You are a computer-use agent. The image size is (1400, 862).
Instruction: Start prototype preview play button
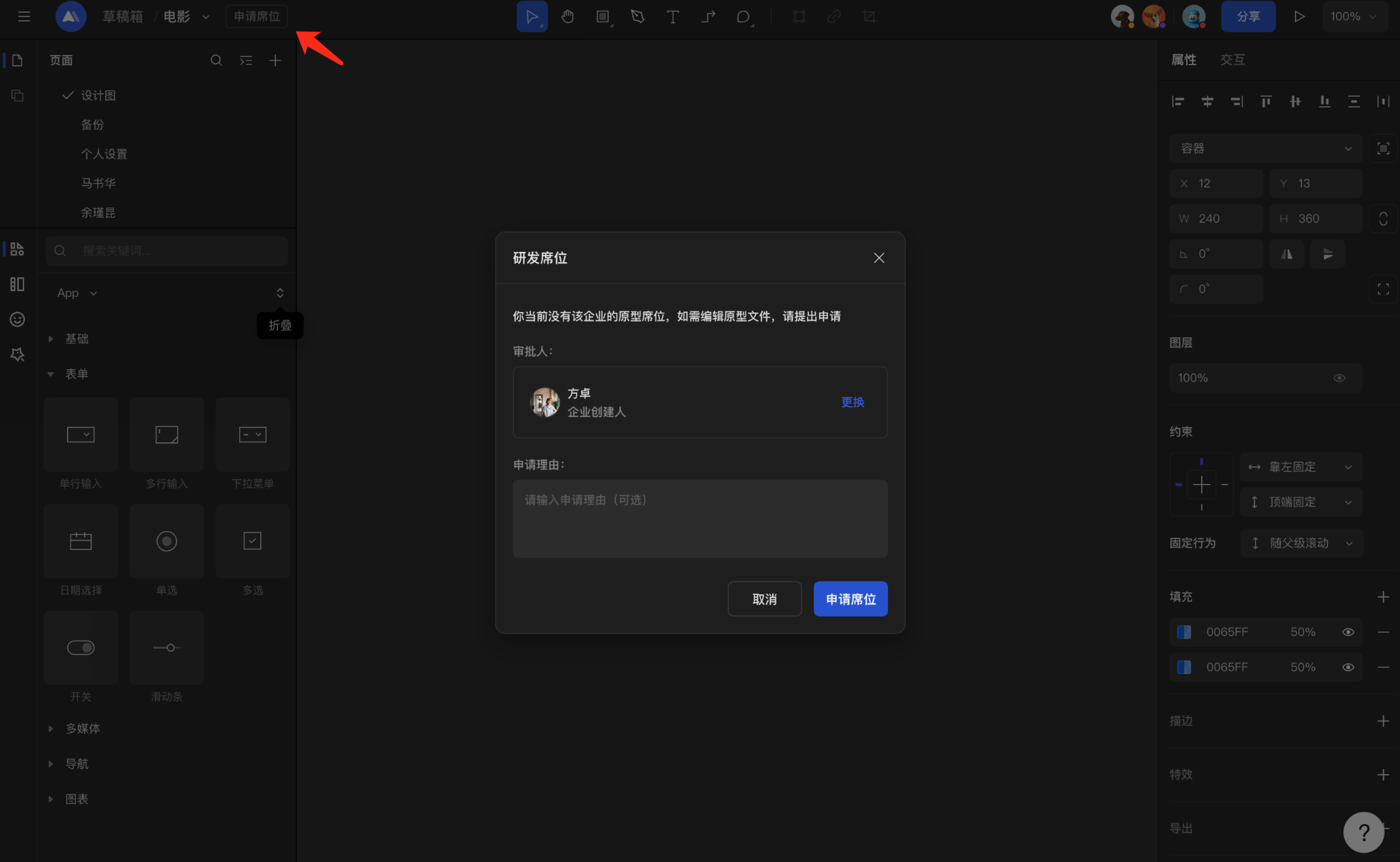point(1299,16)
